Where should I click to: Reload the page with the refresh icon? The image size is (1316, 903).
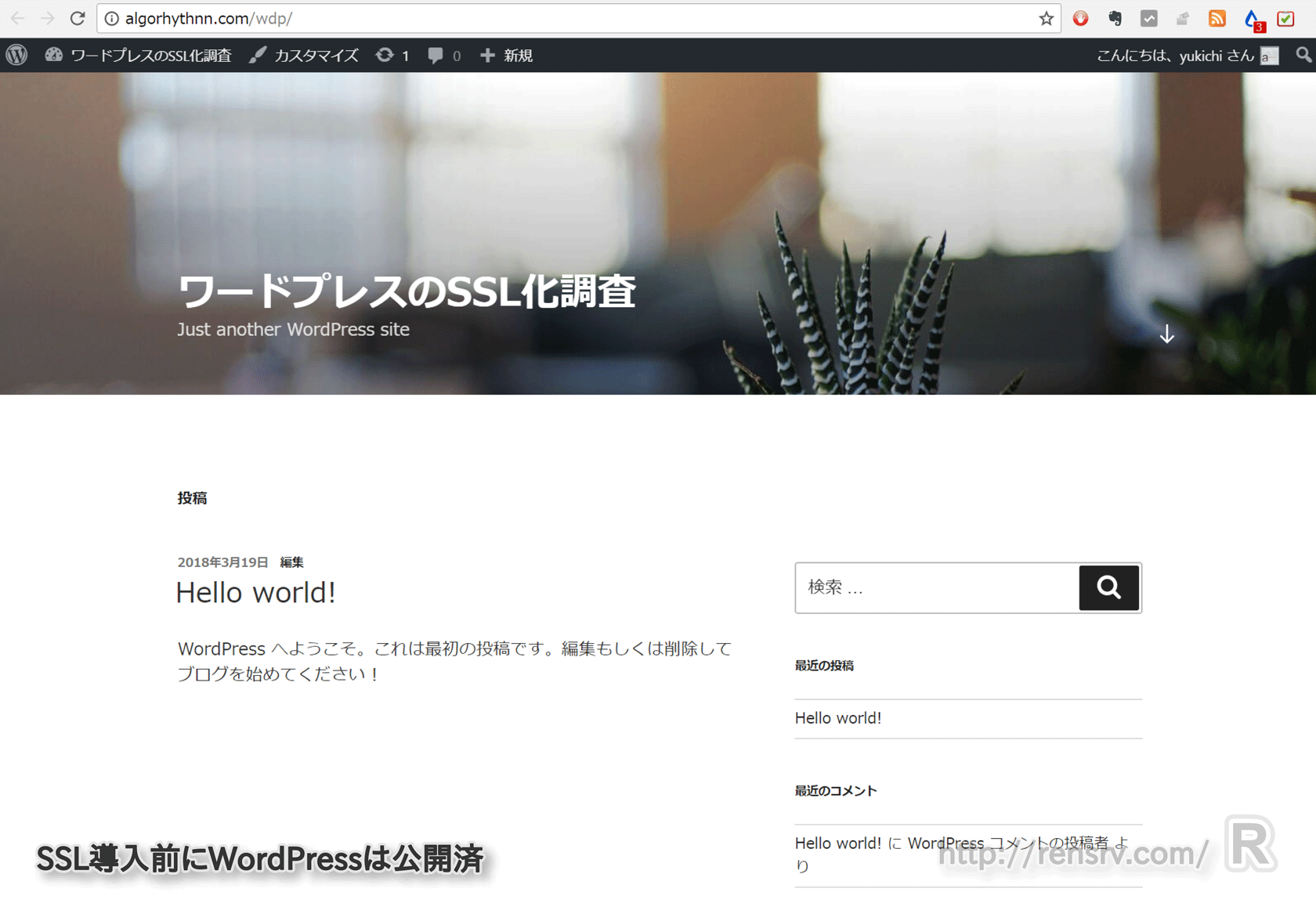78,18
